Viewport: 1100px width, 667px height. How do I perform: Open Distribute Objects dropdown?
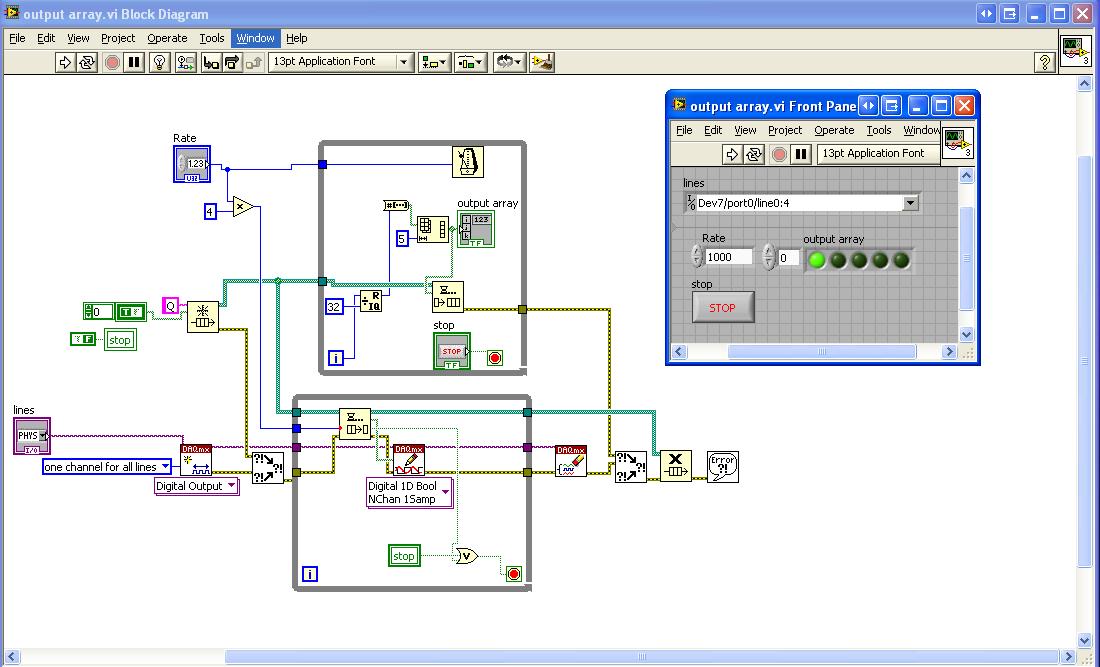471,62
